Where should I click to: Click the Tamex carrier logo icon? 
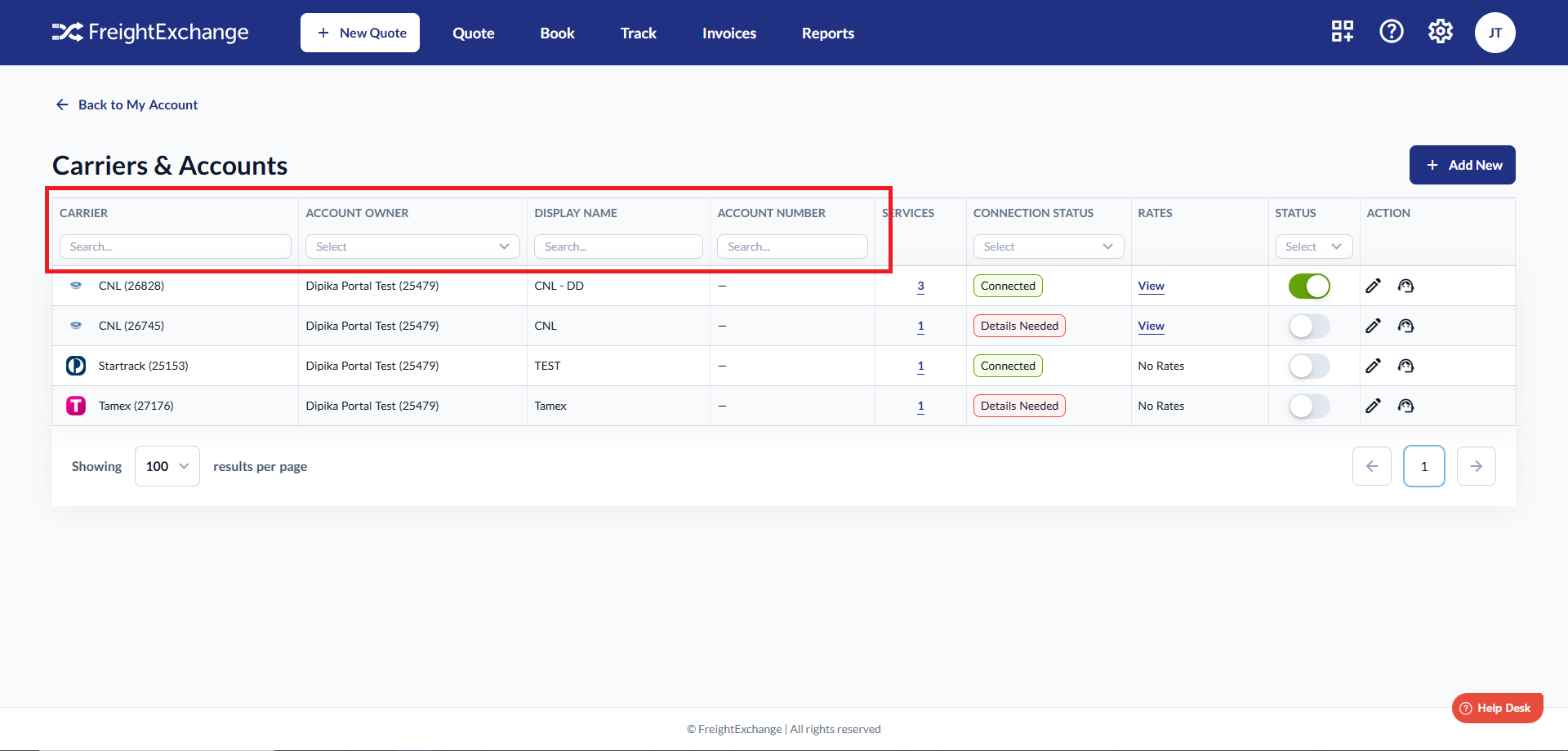76,406
